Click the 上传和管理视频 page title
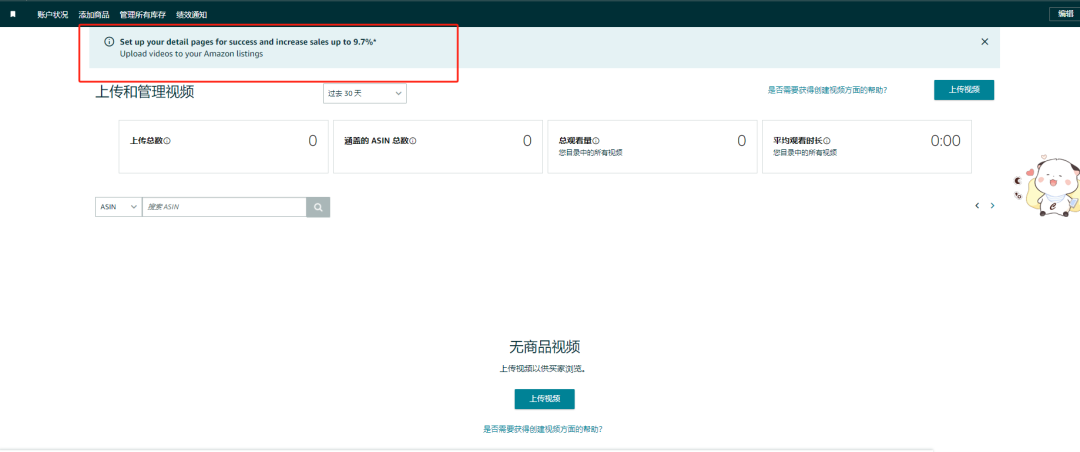The width and height of the screenshot is (1080, 452). coord(145,92)
